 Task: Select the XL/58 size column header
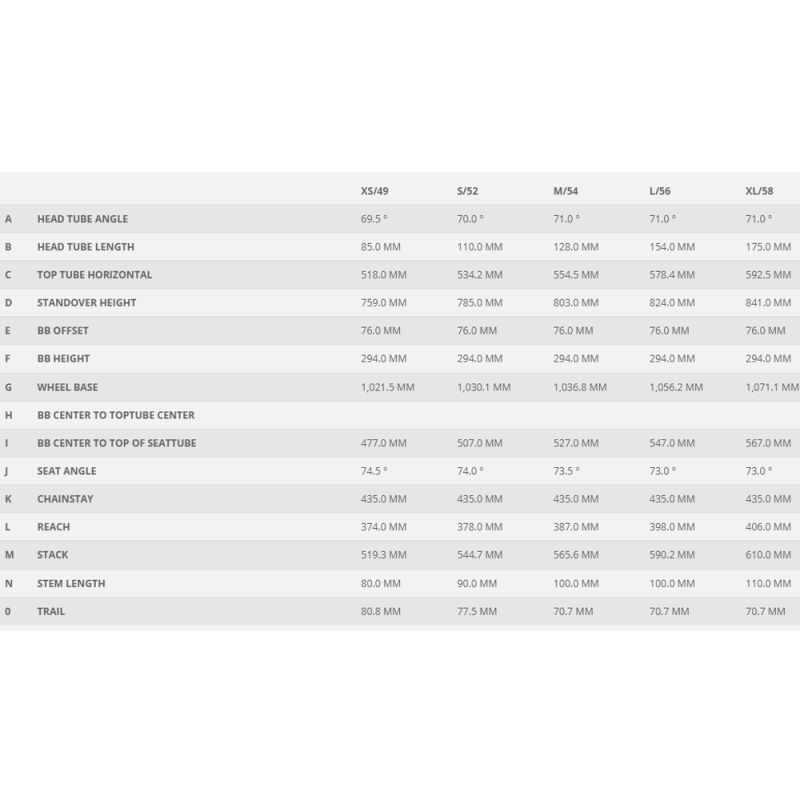(x=759, y=191)
